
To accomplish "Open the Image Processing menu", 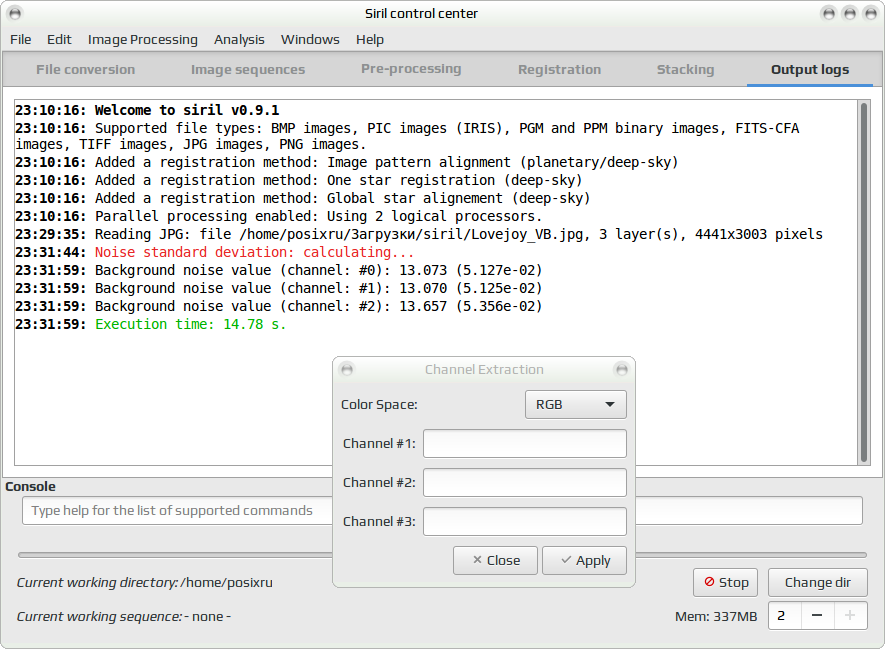I will tap(143, 40).
